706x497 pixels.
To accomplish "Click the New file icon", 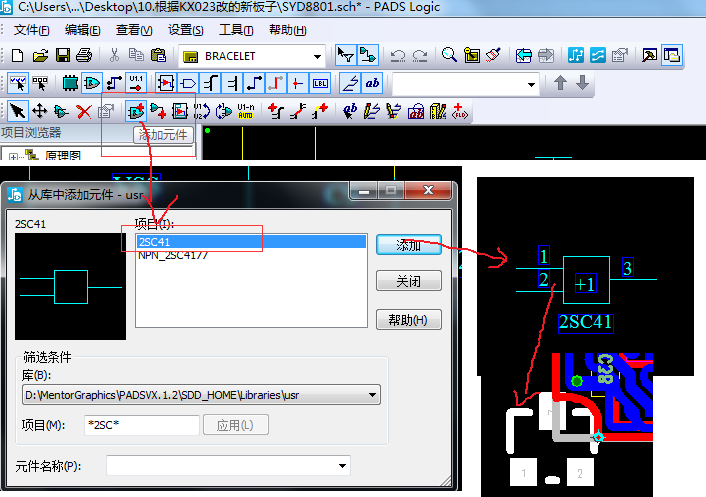I will pos(17,56).
